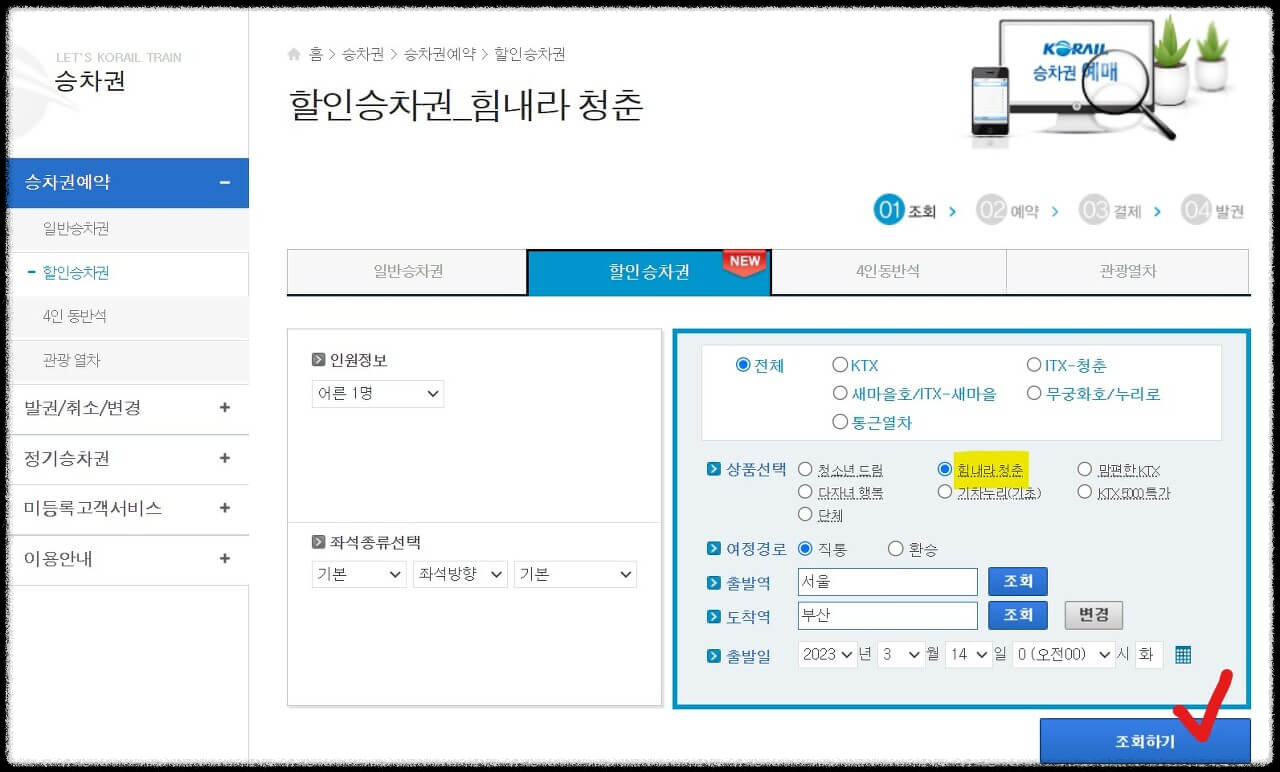Select 환승 for the journey route
This screenshot has width=1280, height=772.
(x=896, y=548)
